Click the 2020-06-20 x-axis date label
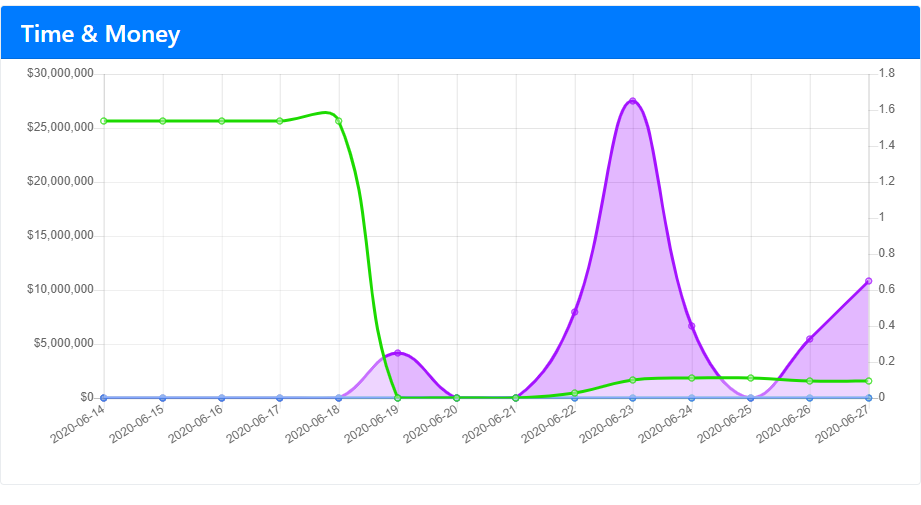 (x=431, y=424)
